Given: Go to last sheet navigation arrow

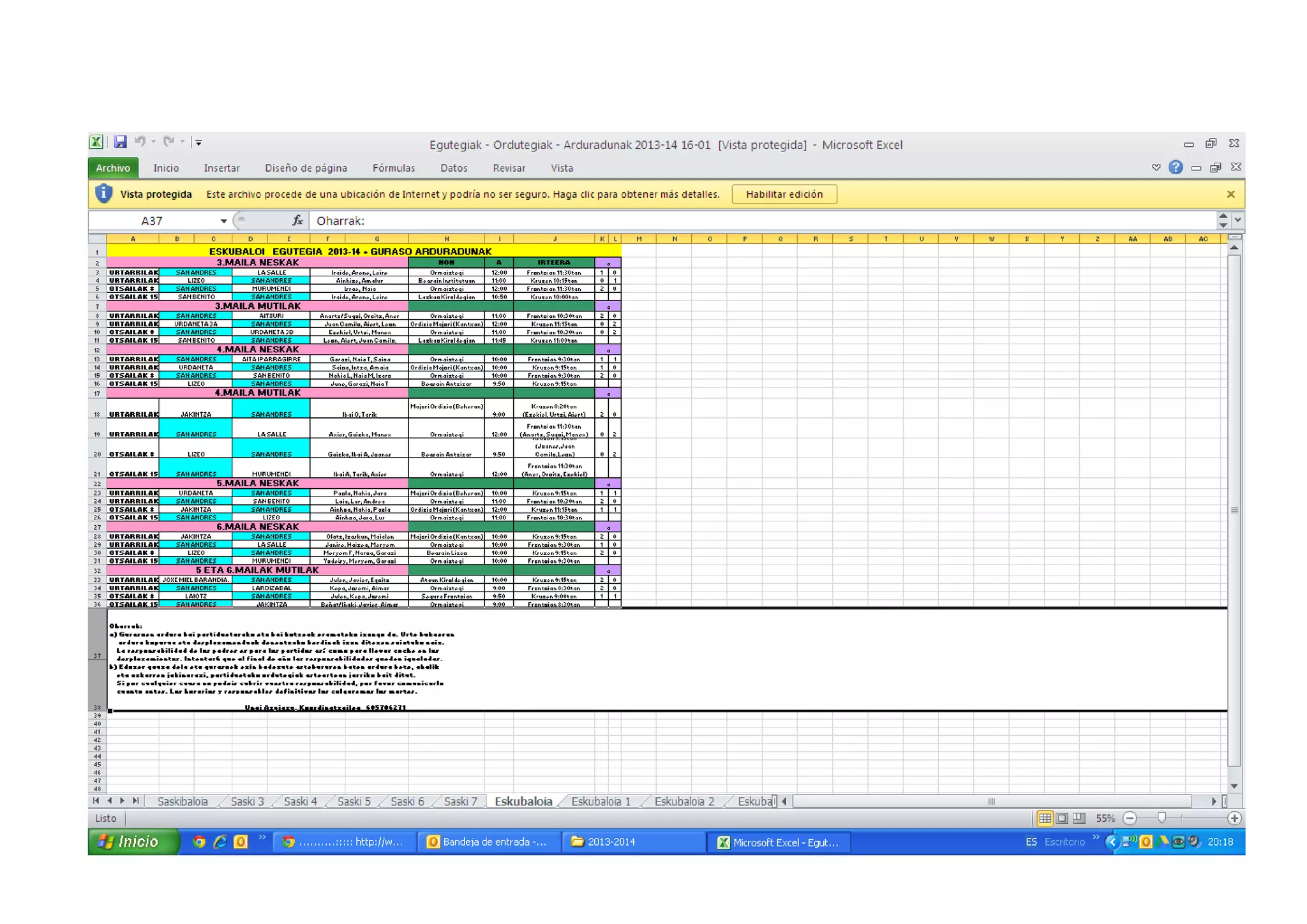Looking at the screenshot, I should [x=136, y=801].
